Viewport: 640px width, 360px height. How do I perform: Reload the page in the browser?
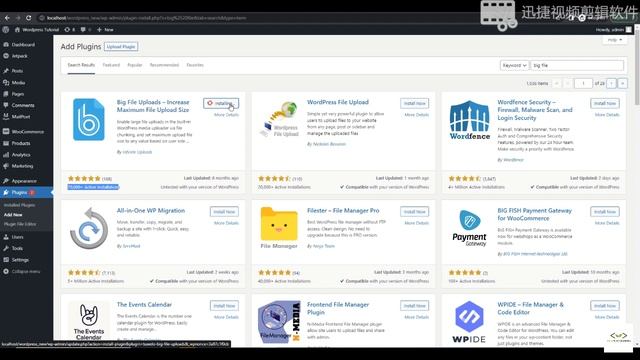pyautogui.click(x=29, y=18)
